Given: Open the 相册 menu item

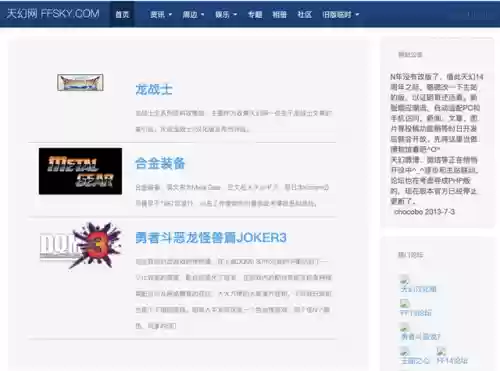Looking at the screenshot, I should [x=279, y=14].
